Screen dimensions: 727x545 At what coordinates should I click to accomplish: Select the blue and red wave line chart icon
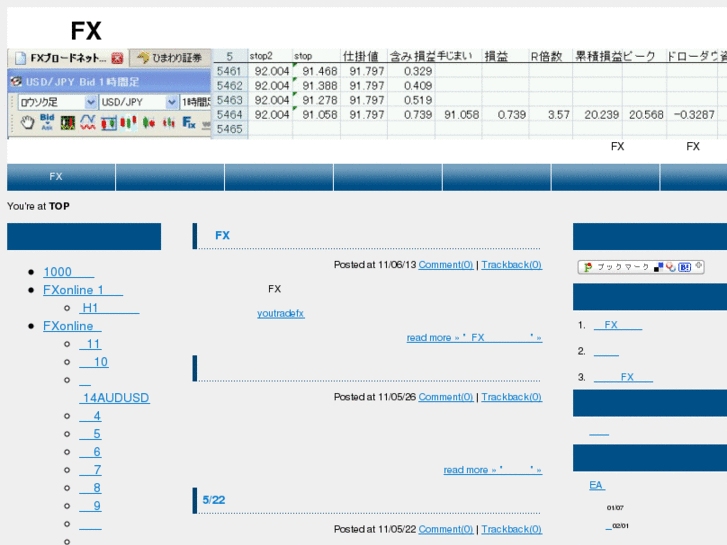click(x=88, y=122)
